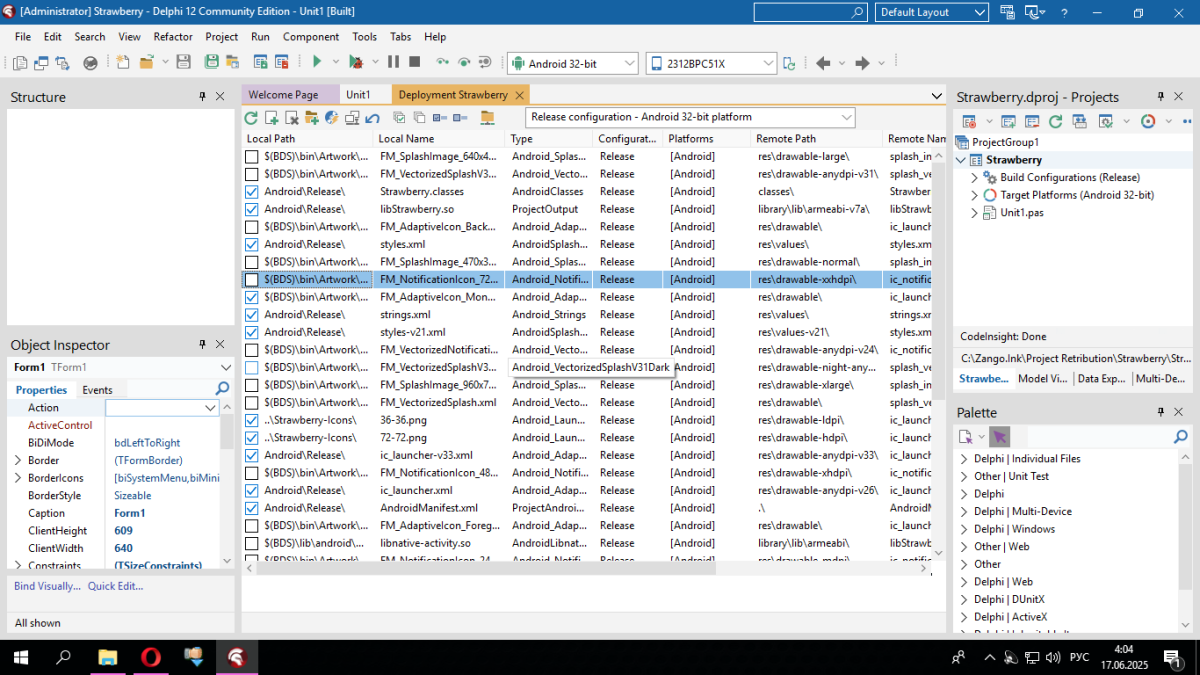
Task: Delete the selected deployment file
Action: (x=292, y=118)
